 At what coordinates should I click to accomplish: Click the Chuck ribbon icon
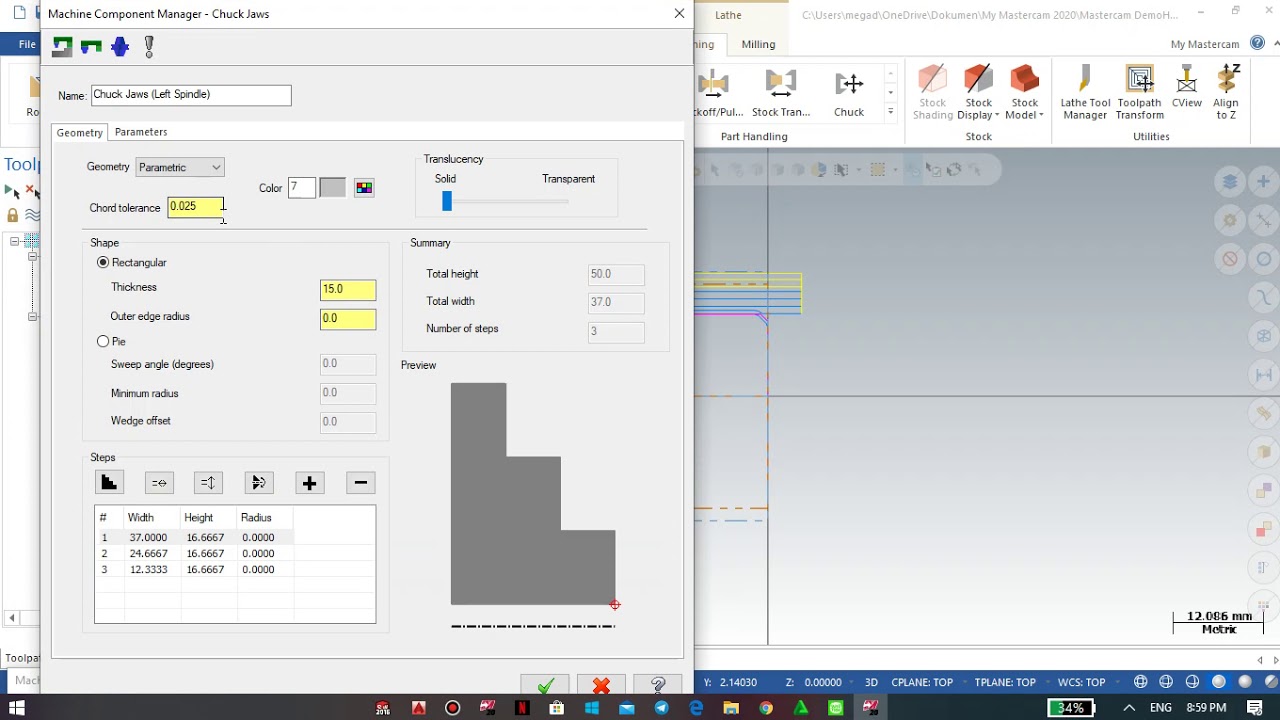tap(849, 93)
